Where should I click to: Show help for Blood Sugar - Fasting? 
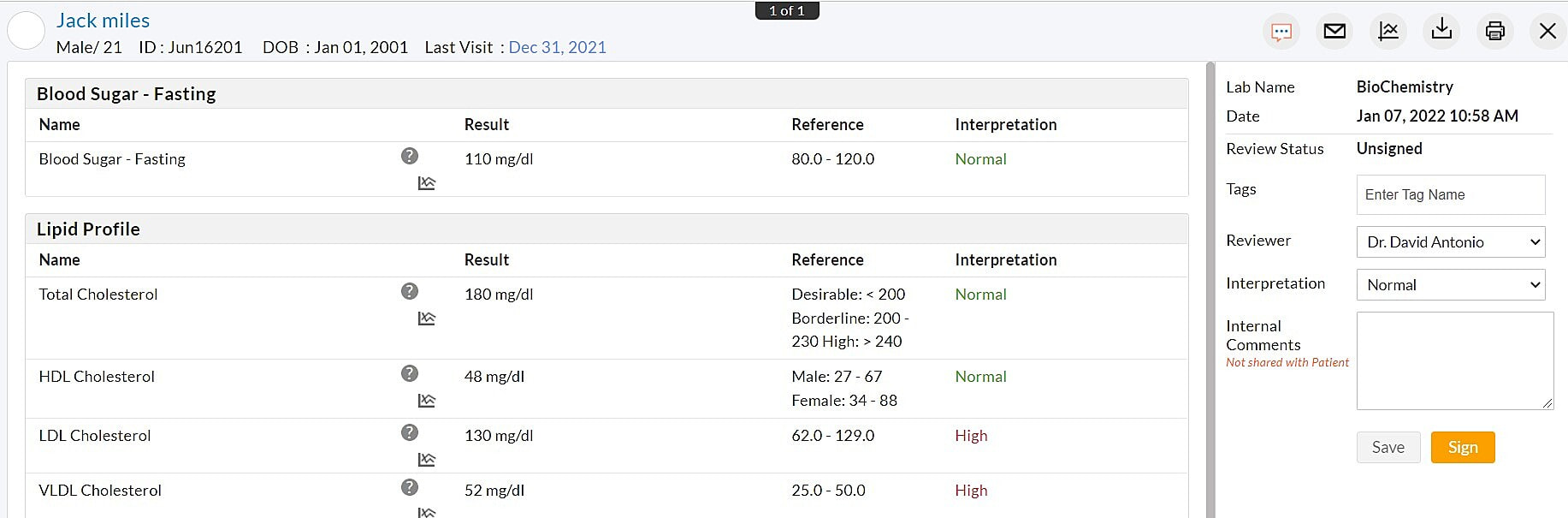410,156
